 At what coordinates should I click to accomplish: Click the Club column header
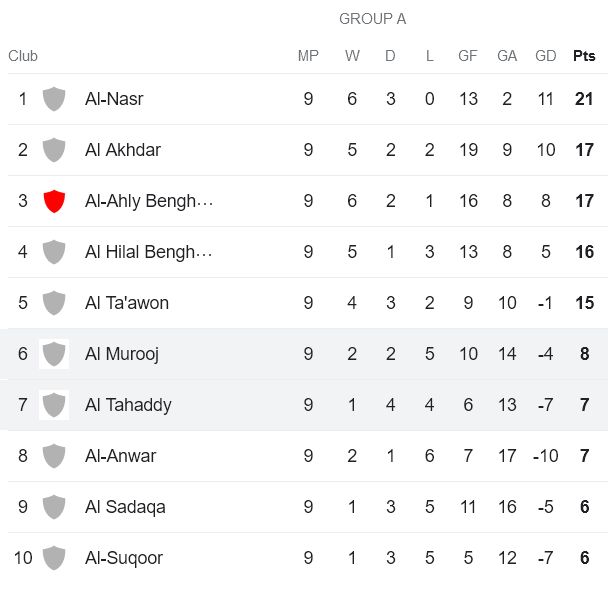tap(23, 56)
